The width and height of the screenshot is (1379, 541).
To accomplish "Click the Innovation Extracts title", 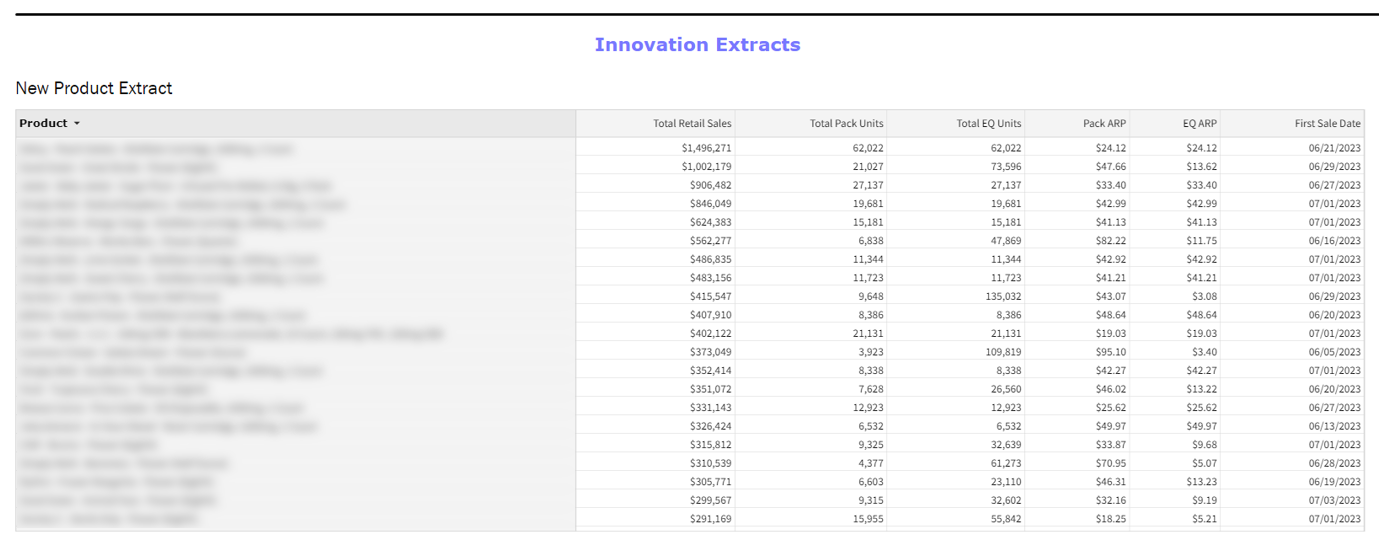I will [x=697, y=45].
